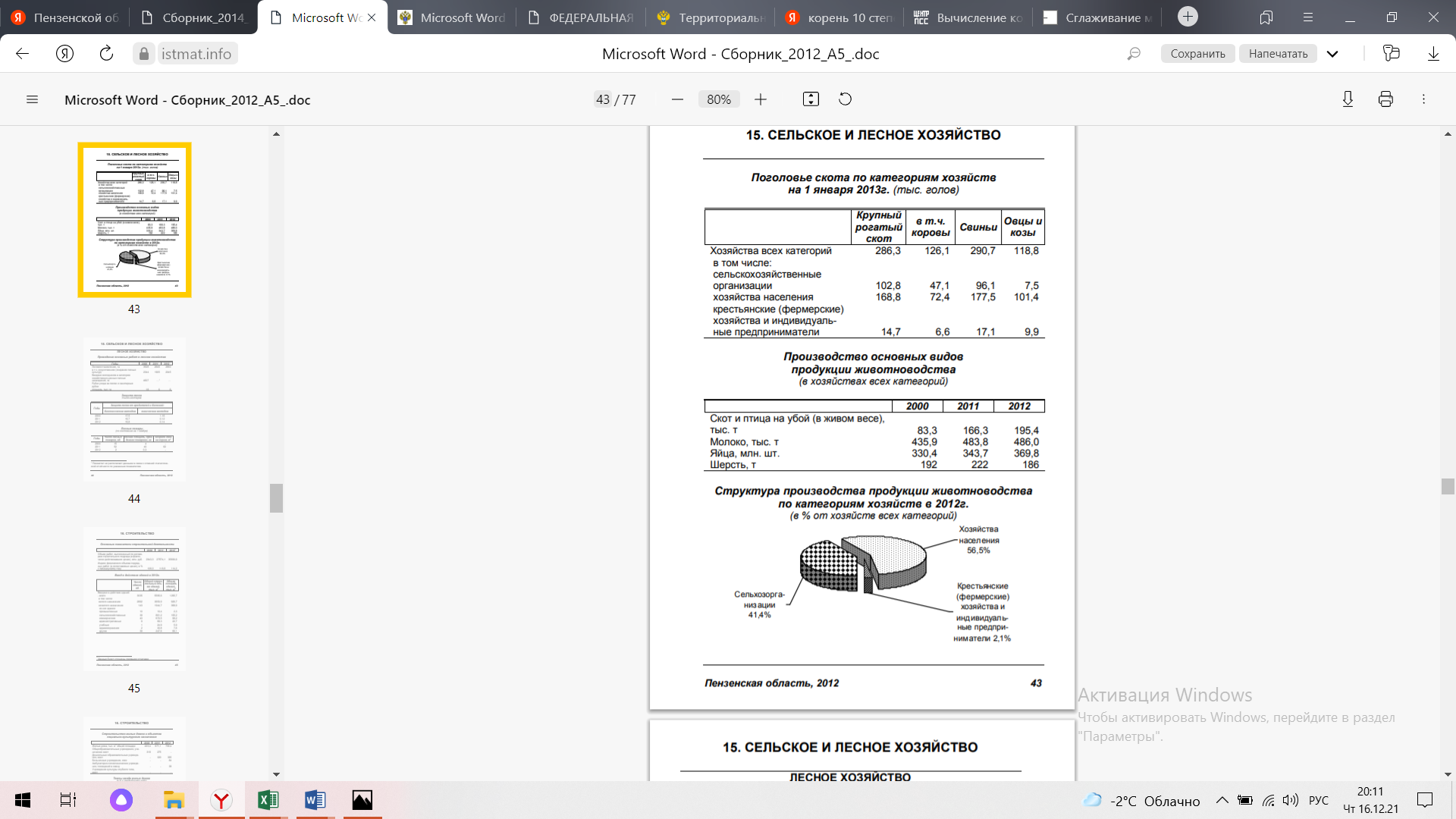1456x819 pixels.
Task: Open a new browser tab
Action: click(x=1188, y=17)
